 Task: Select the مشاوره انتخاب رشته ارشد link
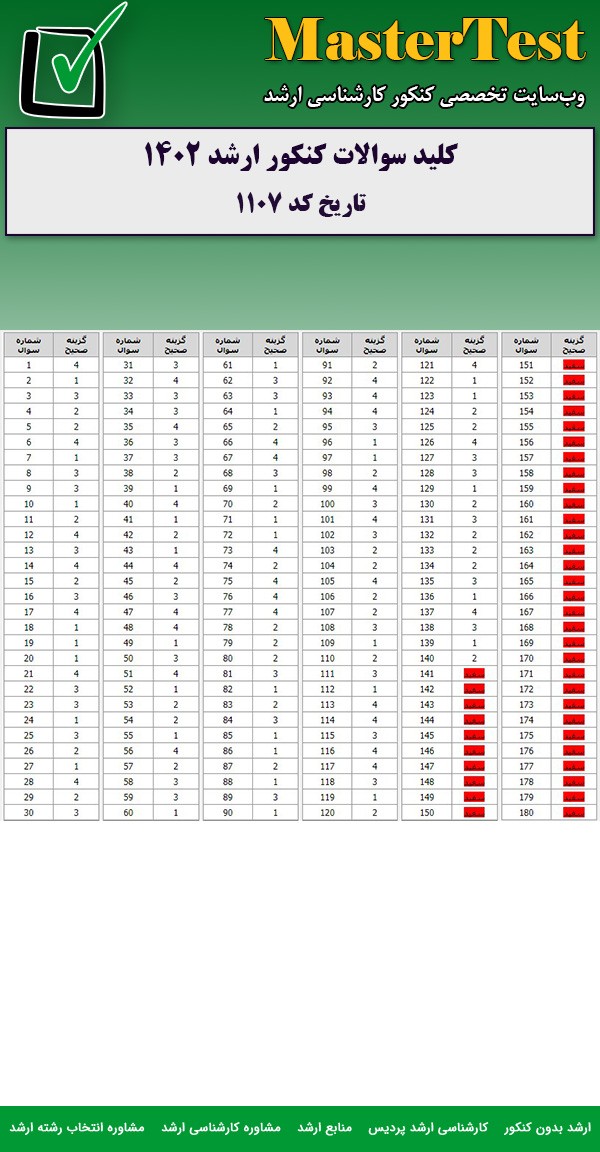pyautogui.click(x=77, y=1127)
